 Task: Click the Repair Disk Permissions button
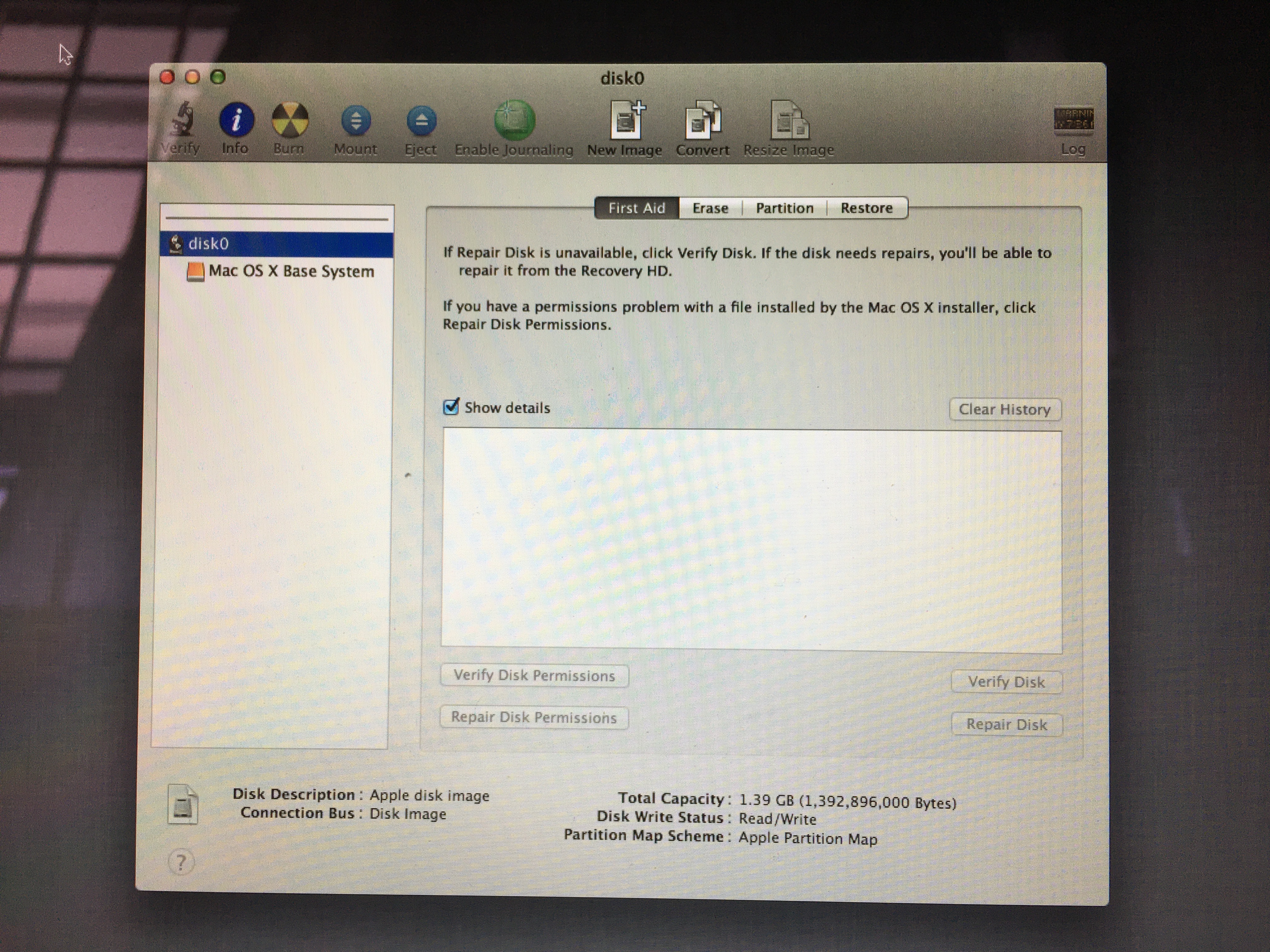(534, 717)
